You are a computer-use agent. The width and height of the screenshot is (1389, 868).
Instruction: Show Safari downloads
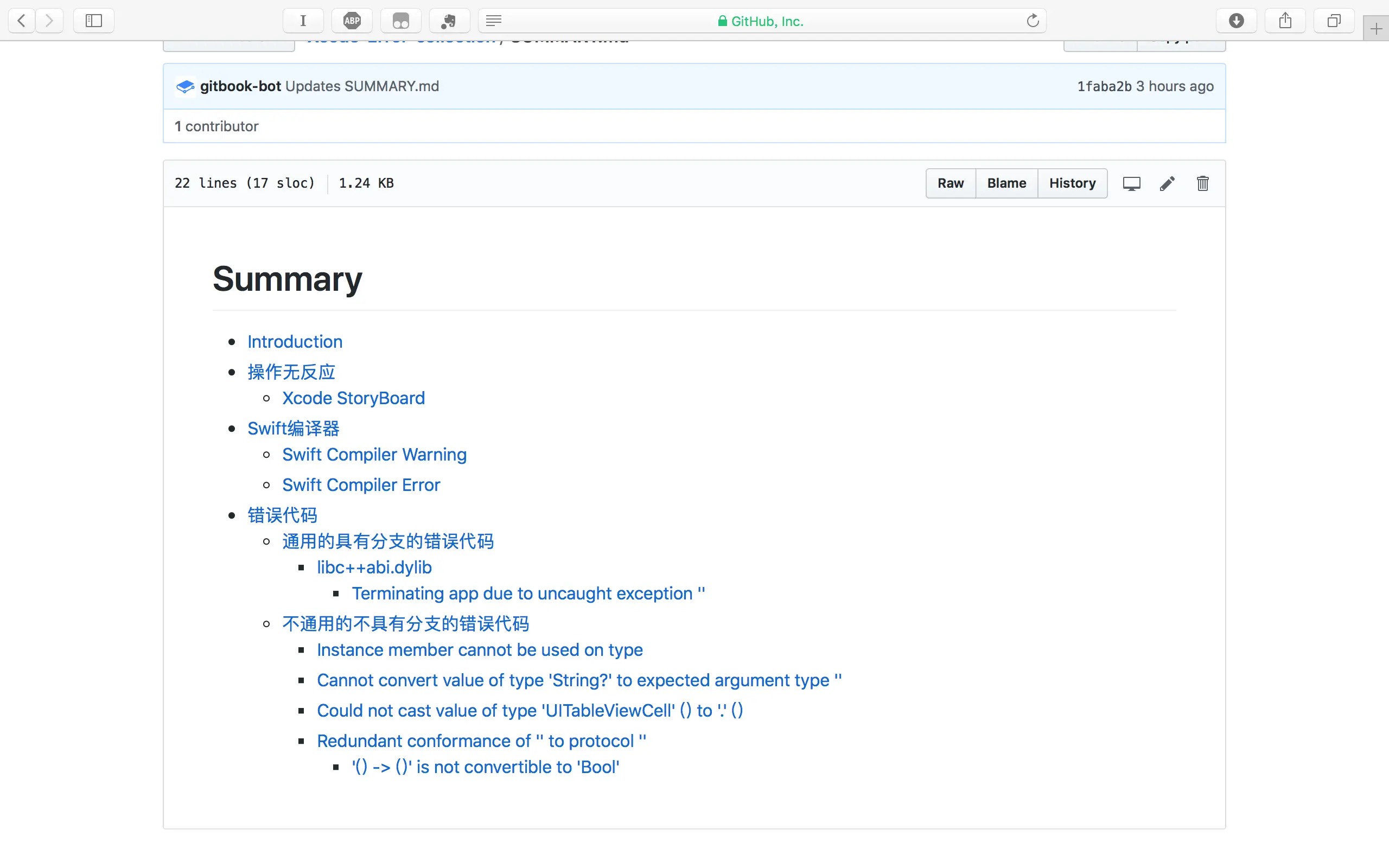[1237, 21]
